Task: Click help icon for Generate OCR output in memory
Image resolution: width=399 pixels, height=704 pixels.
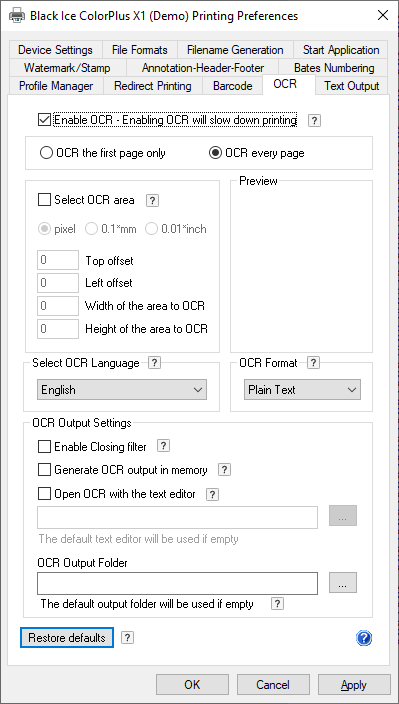Action: (224, 470)
